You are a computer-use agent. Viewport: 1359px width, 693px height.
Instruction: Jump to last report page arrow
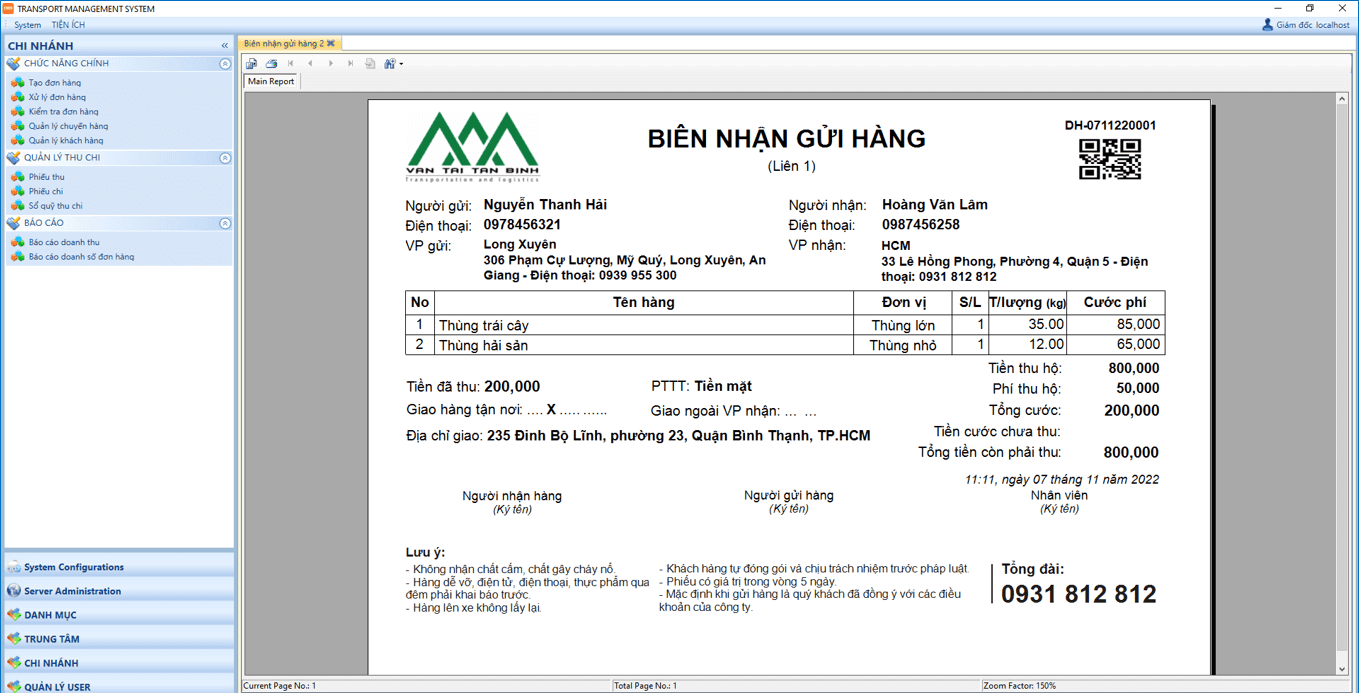tap(350, 64)
